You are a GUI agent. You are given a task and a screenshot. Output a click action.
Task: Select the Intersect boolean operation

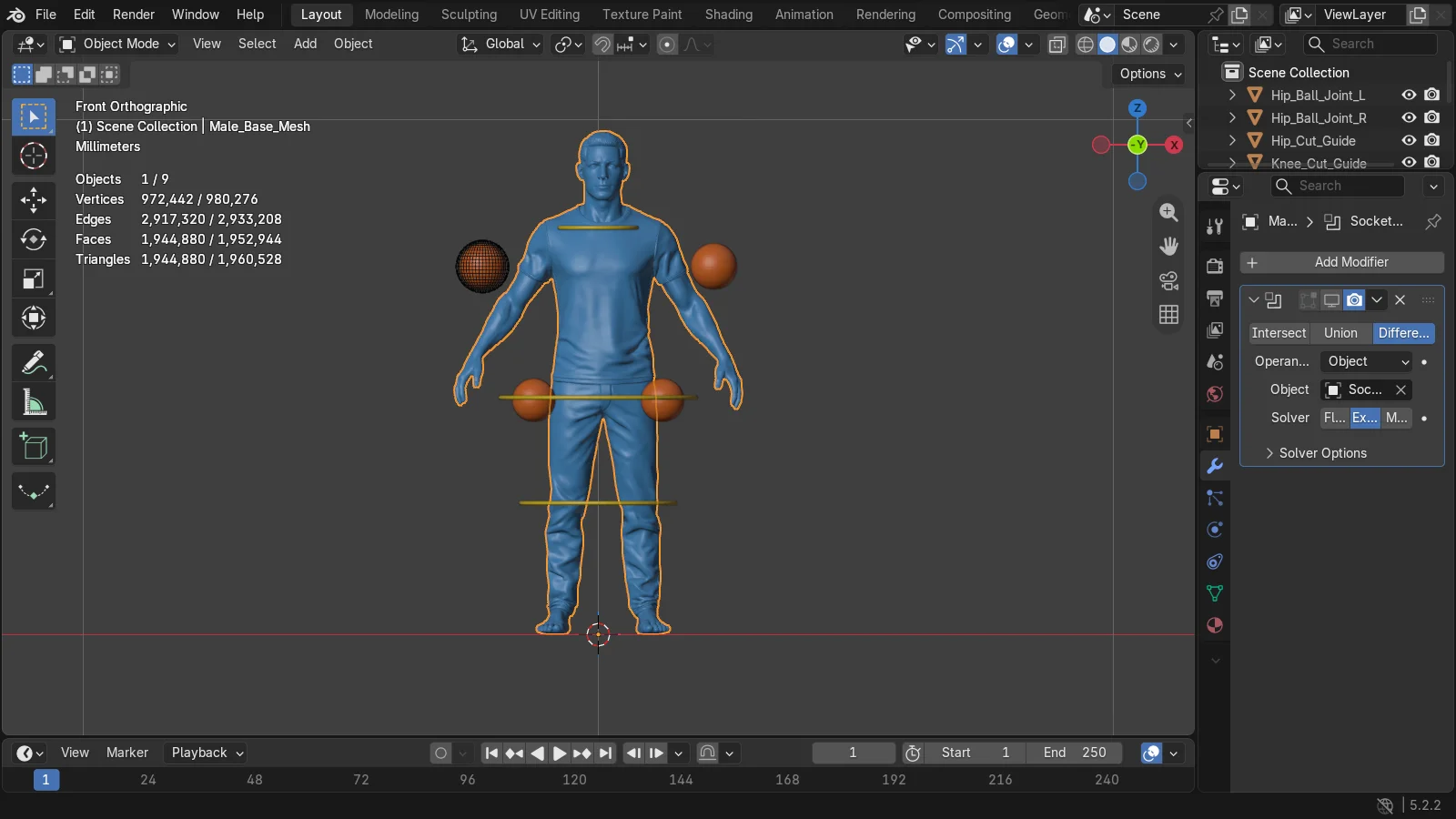[1279, 333]
